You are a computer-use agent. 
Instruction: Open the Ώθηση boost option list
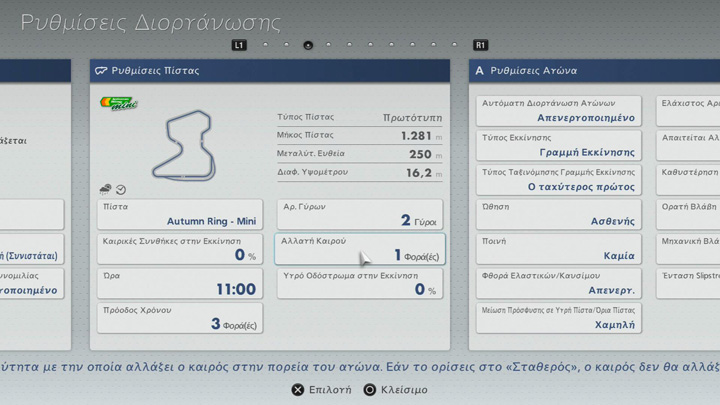[558, 214]
